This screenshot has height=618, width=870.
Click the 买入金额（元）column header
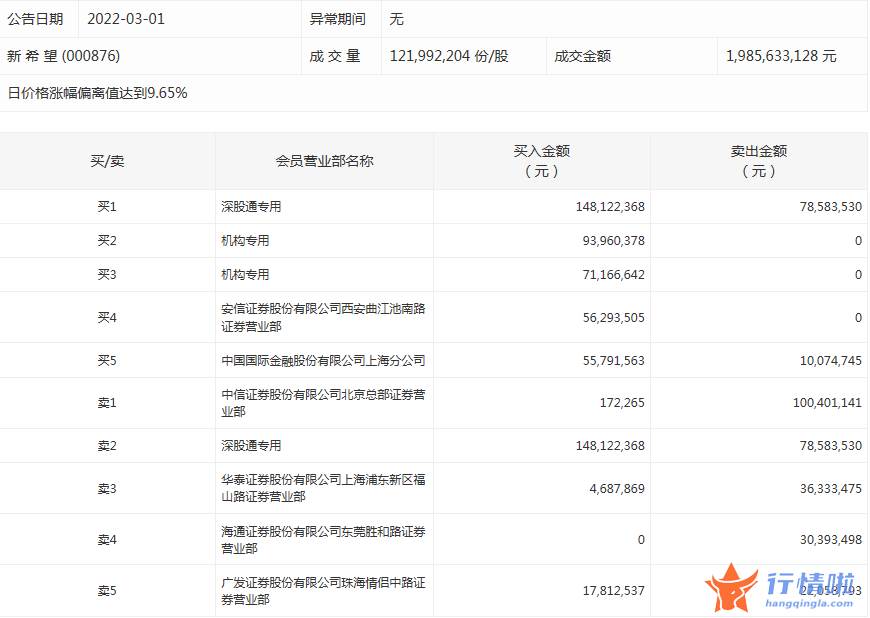coord(542,161)
